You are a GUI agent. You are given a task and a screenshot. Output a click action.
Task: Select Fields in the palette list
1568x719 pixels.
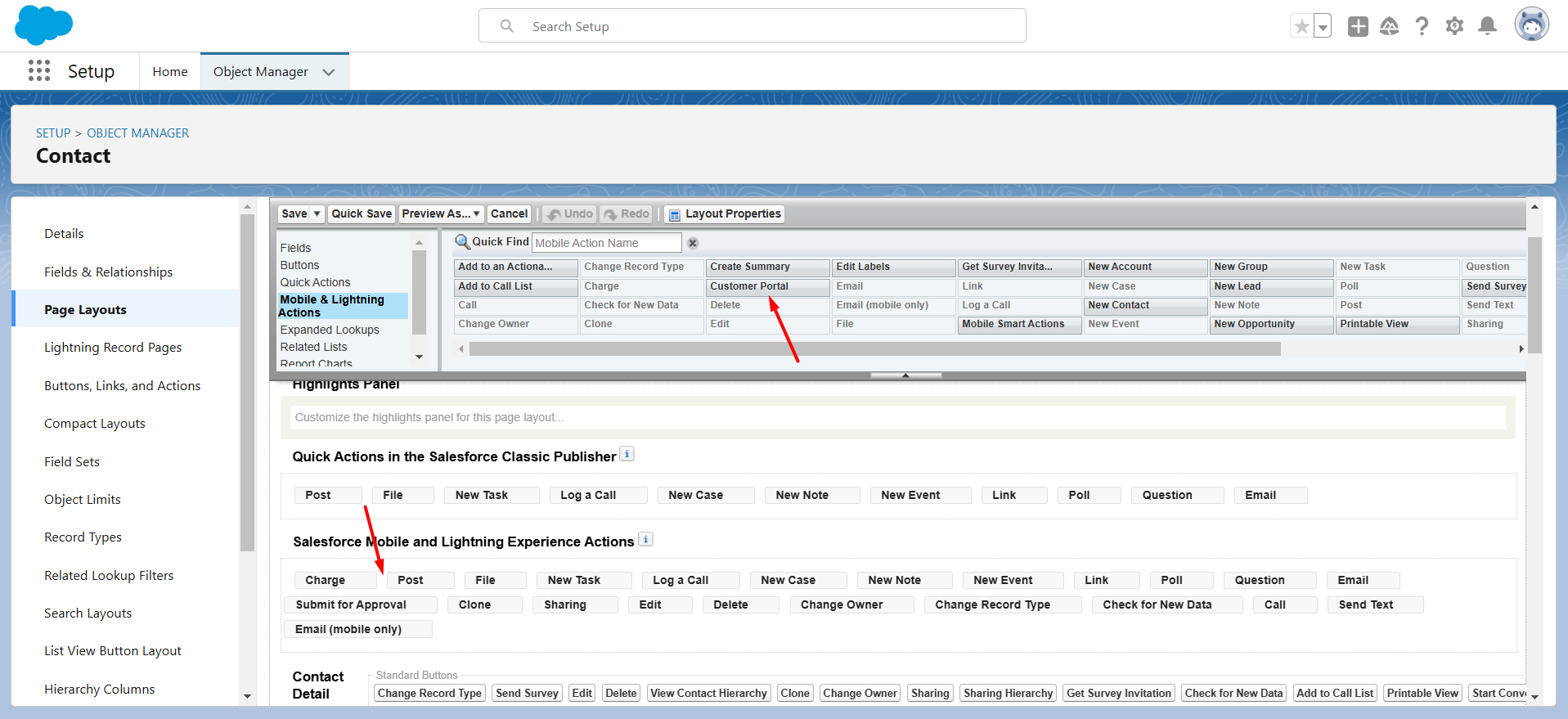[295, 248]
